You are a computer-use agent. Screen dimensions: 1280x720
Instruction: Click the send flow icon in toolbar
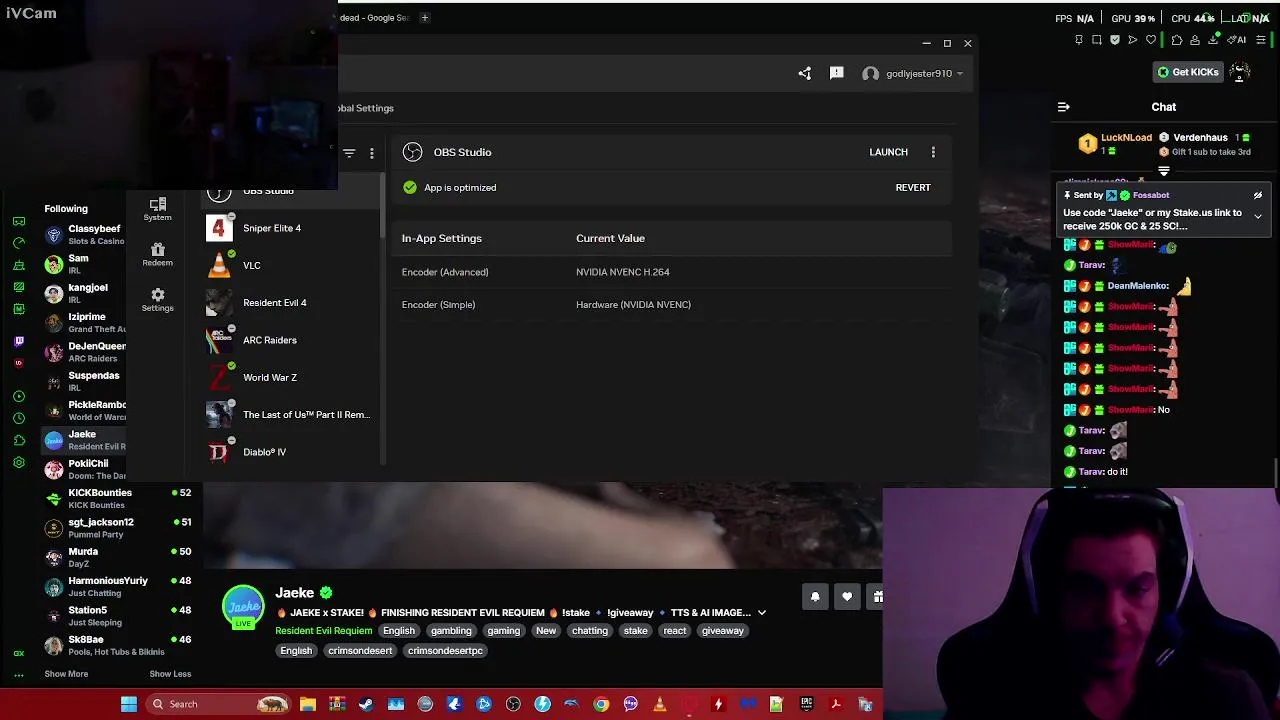pyautogui.click(x=1133, y=40)
